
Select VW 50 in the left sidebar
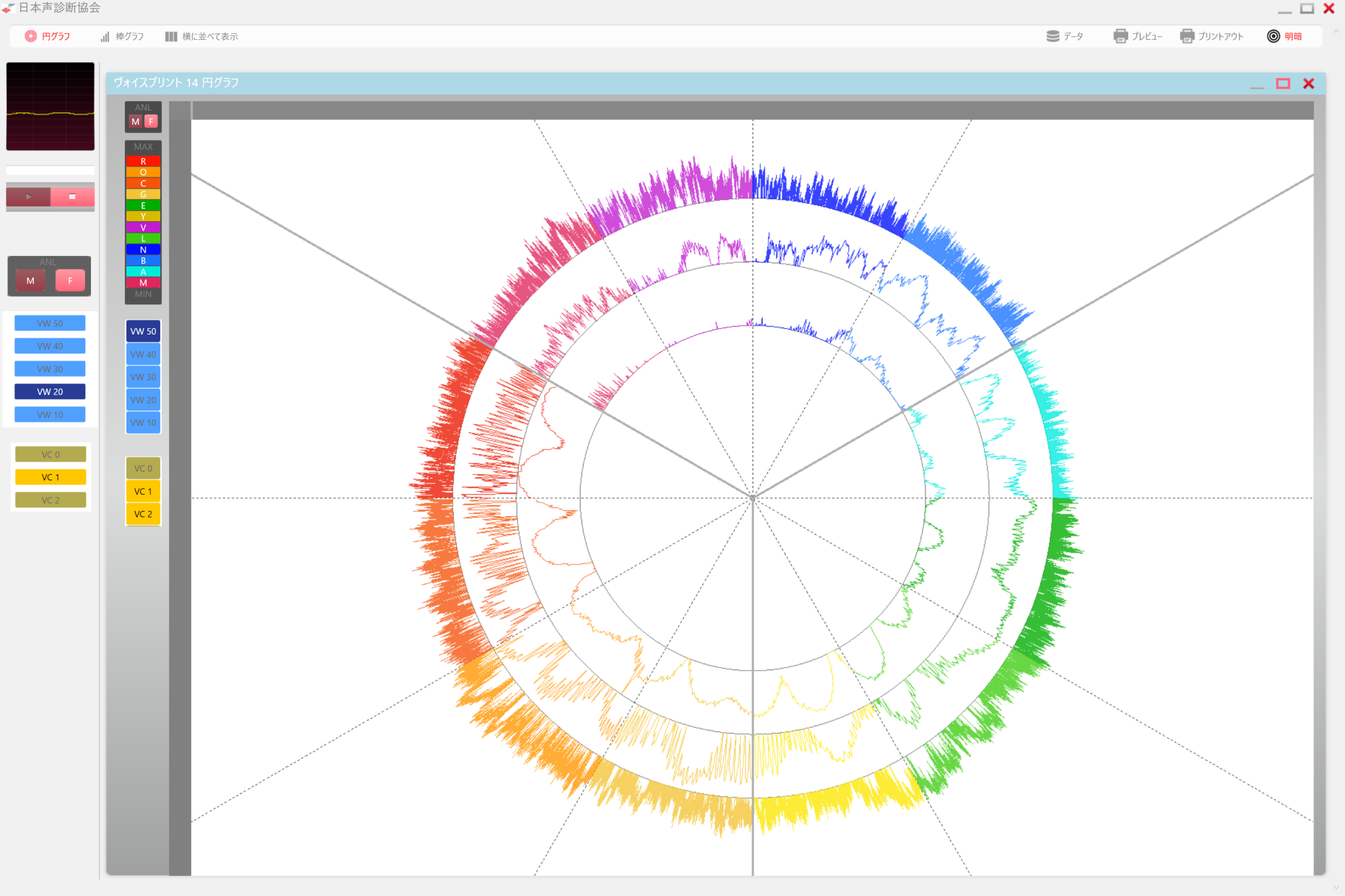point(49,323)
